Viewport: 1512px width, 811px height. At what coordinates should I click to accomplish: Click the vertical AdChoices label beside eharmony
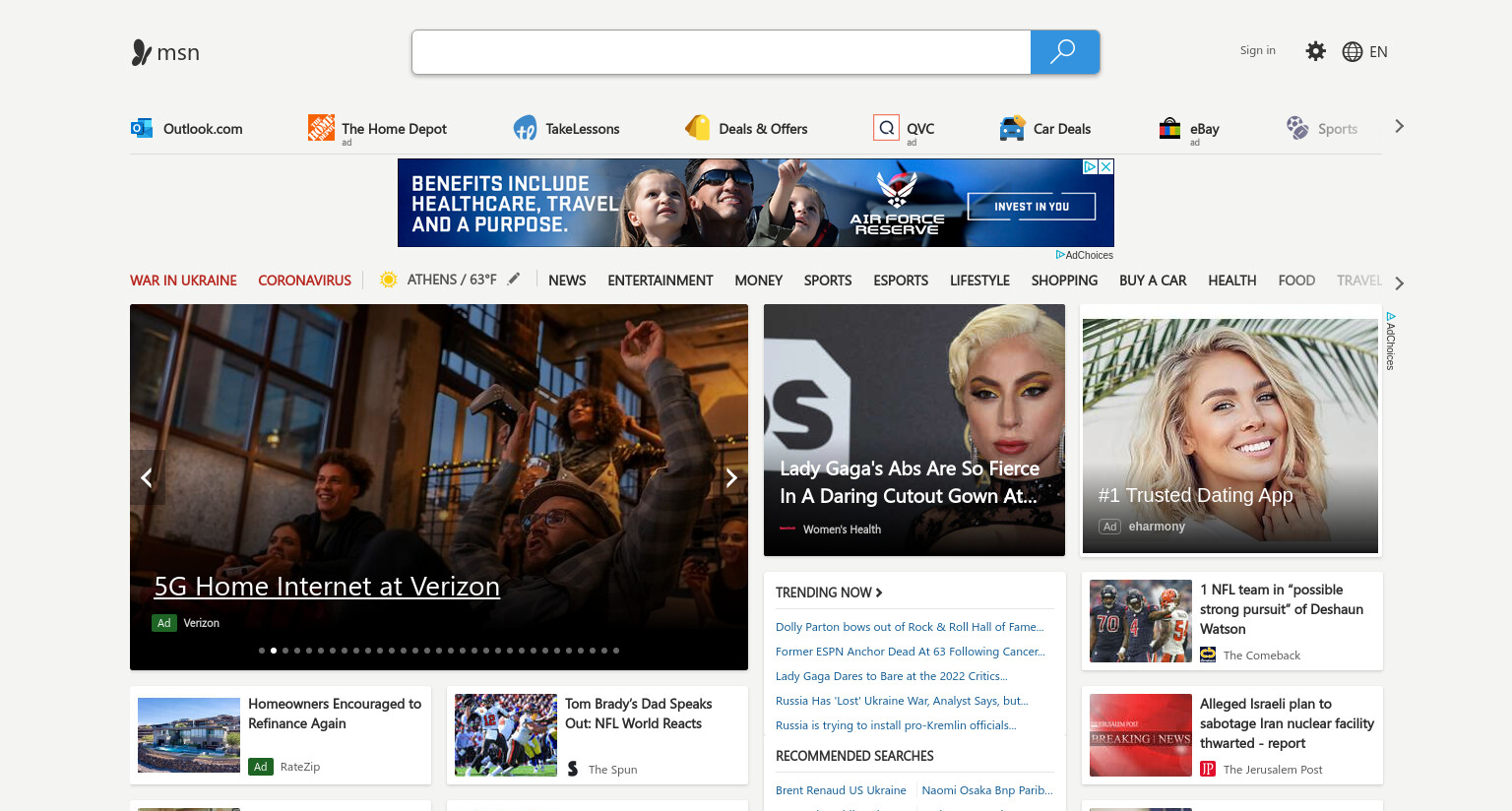1391,341
